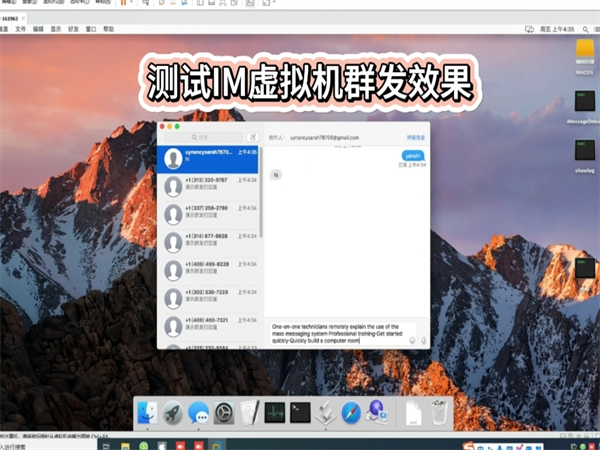Open Safari browser from the dock
Image resolution: width=600 pixels, height=450 pixels.
click(351, 412)
